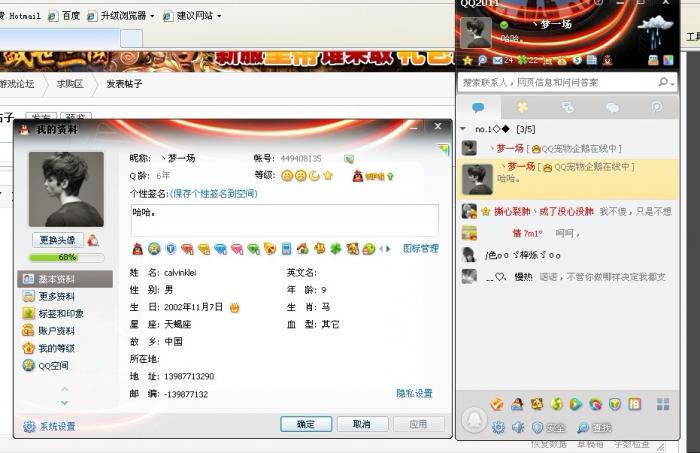Viewport: 700px width, 453px height.
Task: Click the PC manager shield app icon
Action: [x=615, y=404]
